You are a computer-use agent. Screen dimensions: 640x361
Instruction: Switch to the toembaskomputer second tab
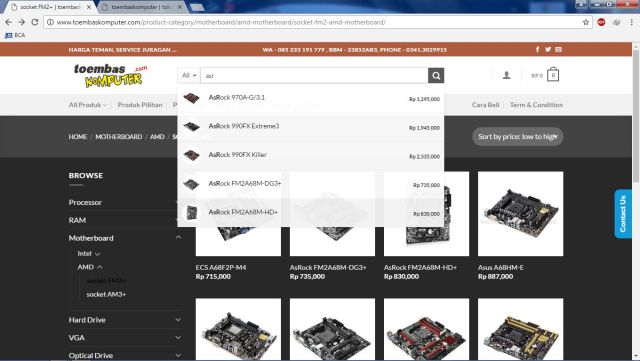(x=141, y=7)
